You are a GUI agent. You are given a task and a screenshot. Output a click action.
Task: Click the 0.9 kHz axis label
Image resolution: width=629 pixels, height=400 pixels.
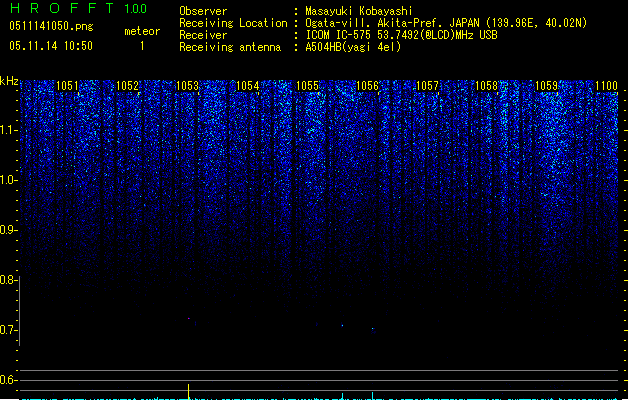[x=8, y=230]
